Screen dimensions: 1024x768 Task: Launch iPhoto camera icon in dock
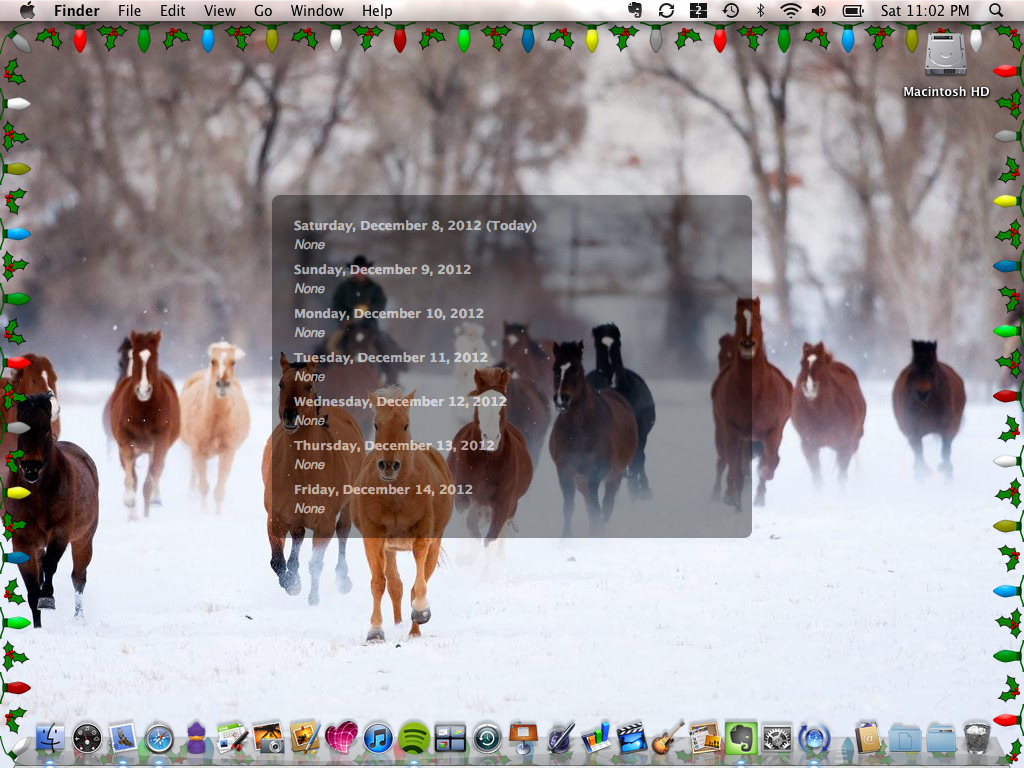(268, 739)
